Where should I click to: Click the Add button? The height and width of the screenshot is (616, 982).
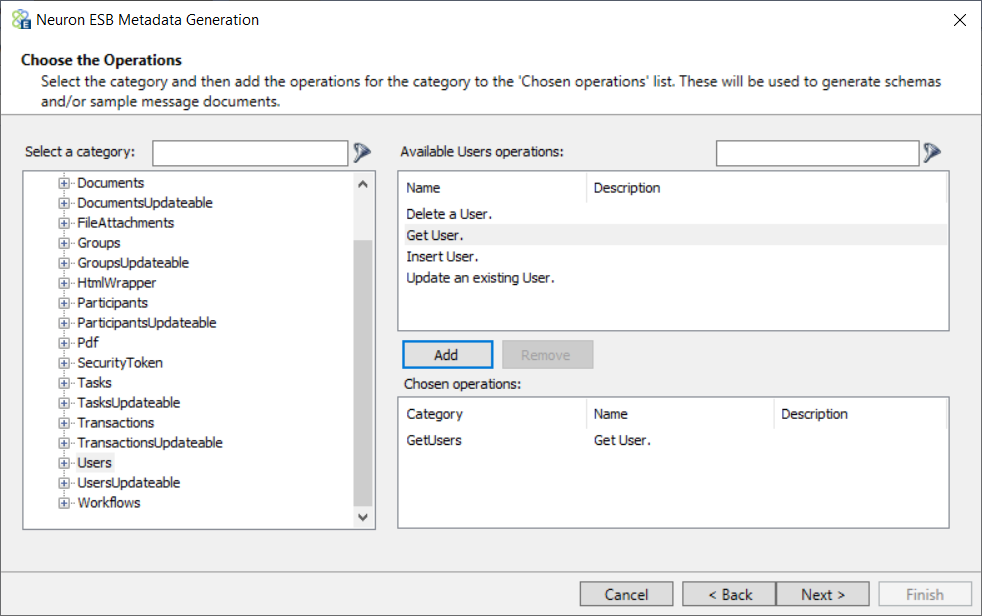click(447, 355)
